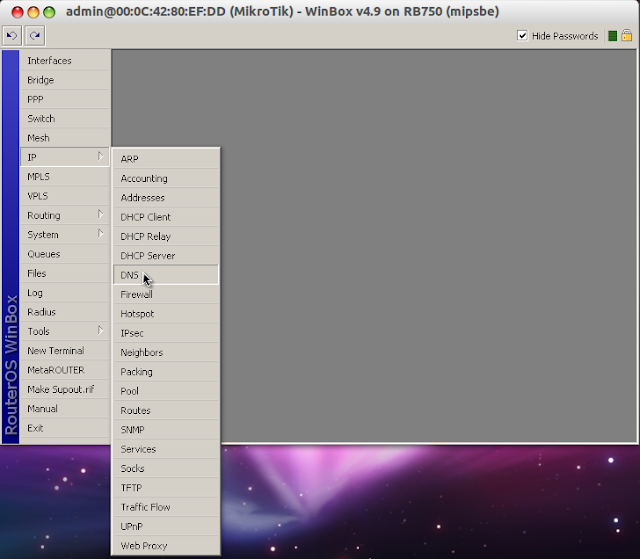Open Hotspot from the IP submenu
The image size is (640, 559).
tap(166, 313)
